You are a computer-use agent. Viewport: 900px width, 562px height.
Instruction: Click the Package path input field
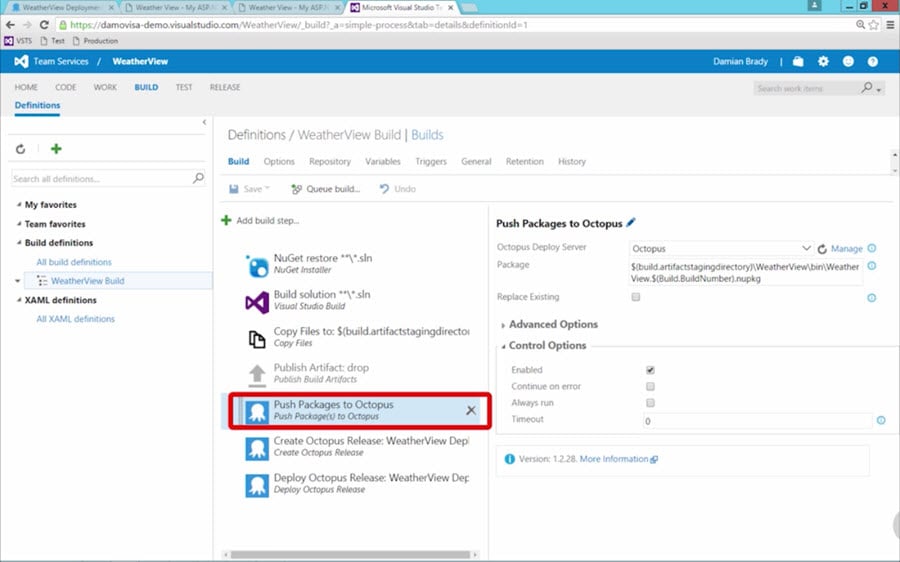click(745, 273)
